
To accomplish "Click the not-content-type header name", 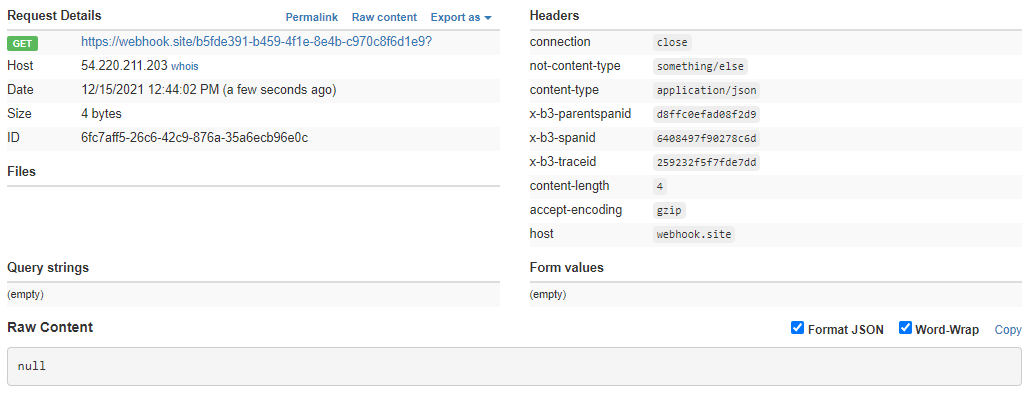I will (x=575, y=66).
